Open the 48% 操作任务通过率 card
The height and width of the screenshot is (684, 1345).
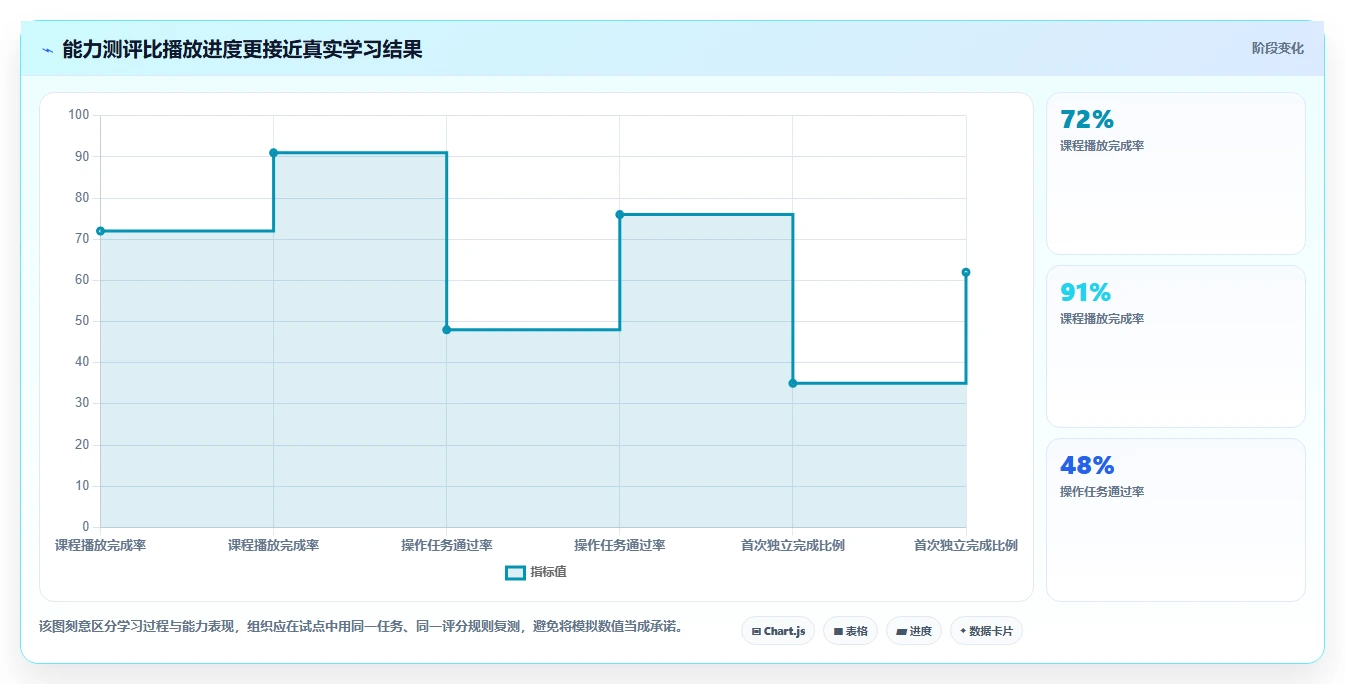1176,520
